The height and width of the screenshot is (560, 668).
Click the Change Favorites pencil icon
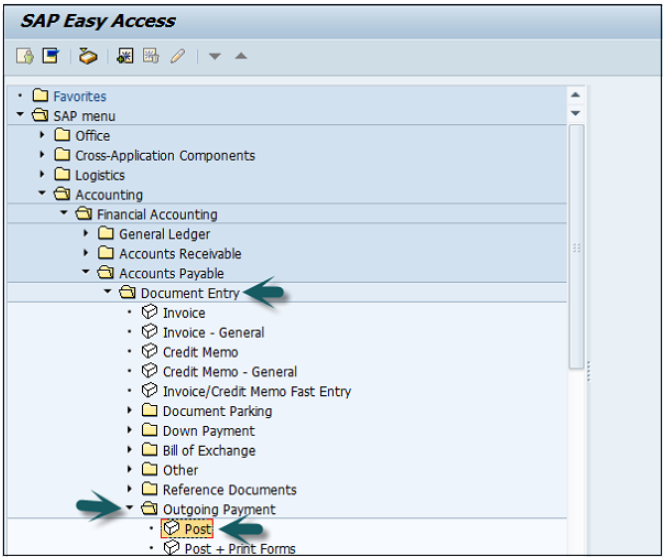[x=177, y=56]
